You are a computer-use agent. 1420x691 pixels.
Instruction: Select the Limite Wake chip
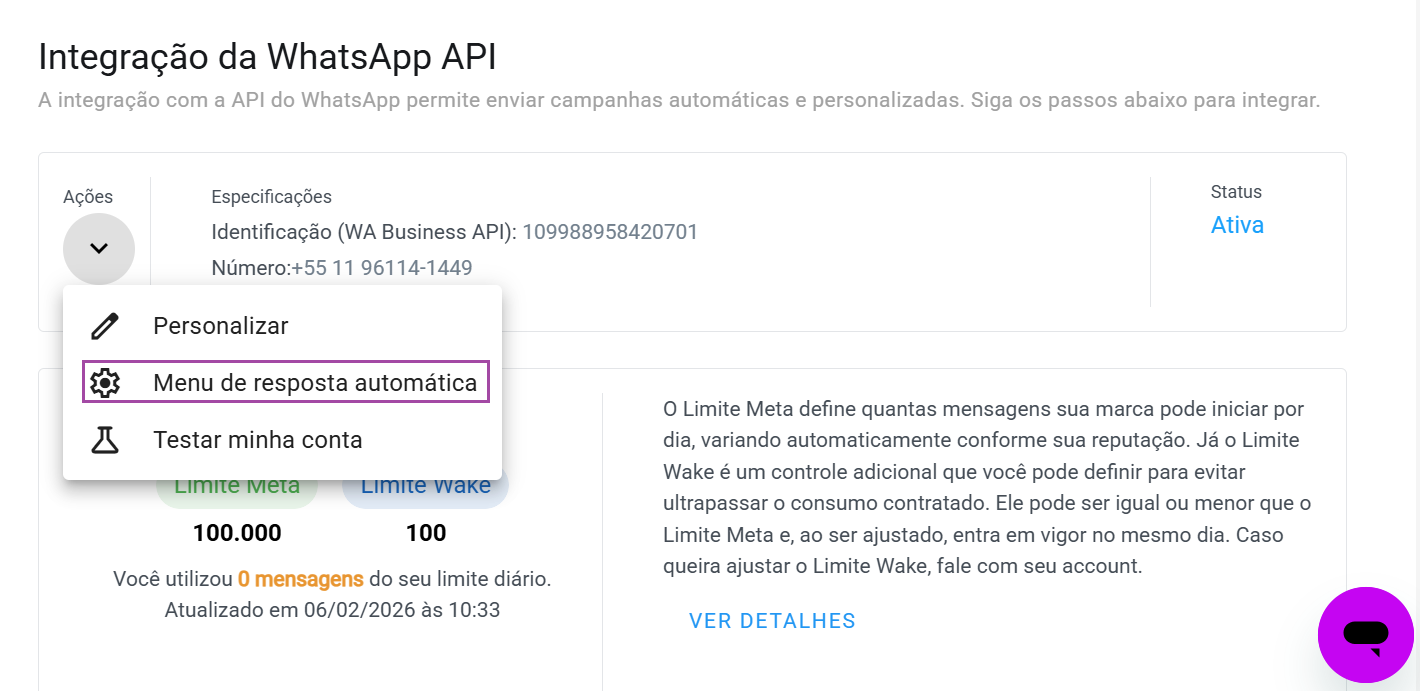coord(425,485)
